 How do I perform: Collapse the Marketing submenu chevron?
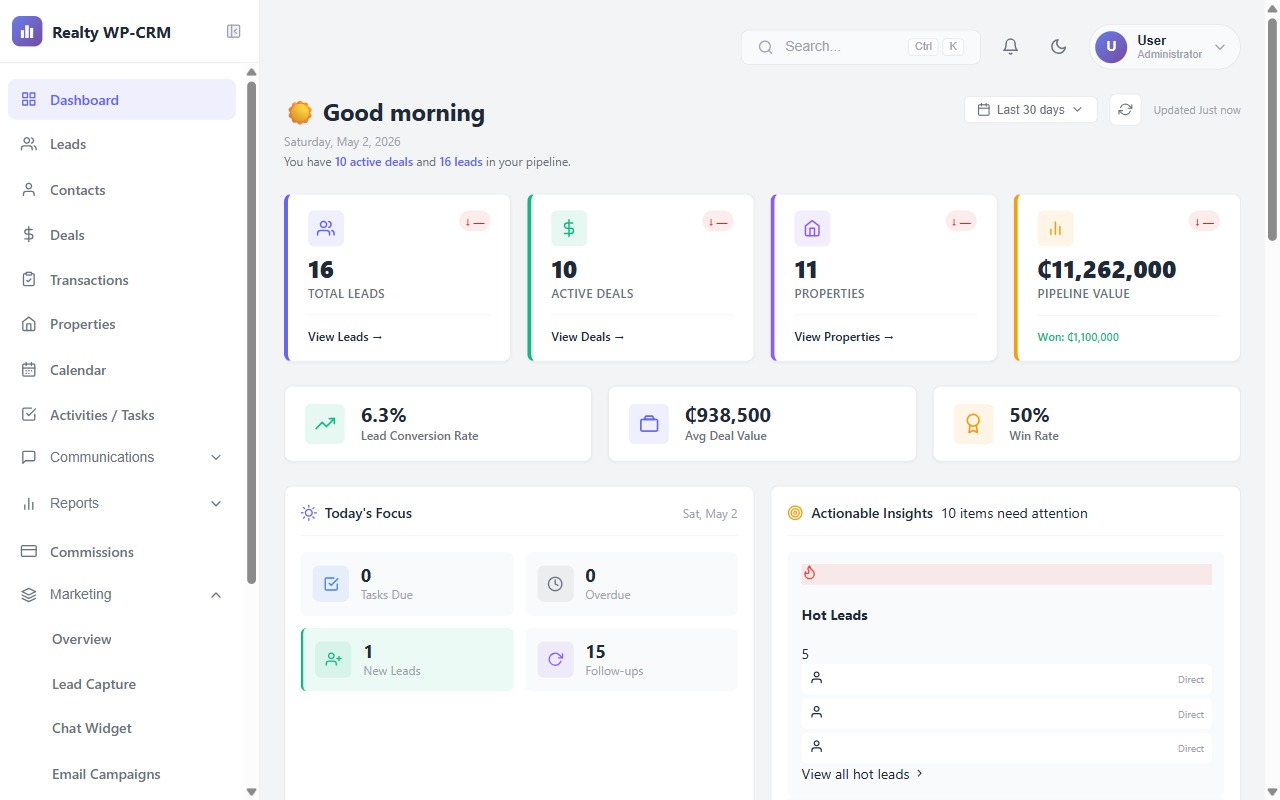click(216, 595)
